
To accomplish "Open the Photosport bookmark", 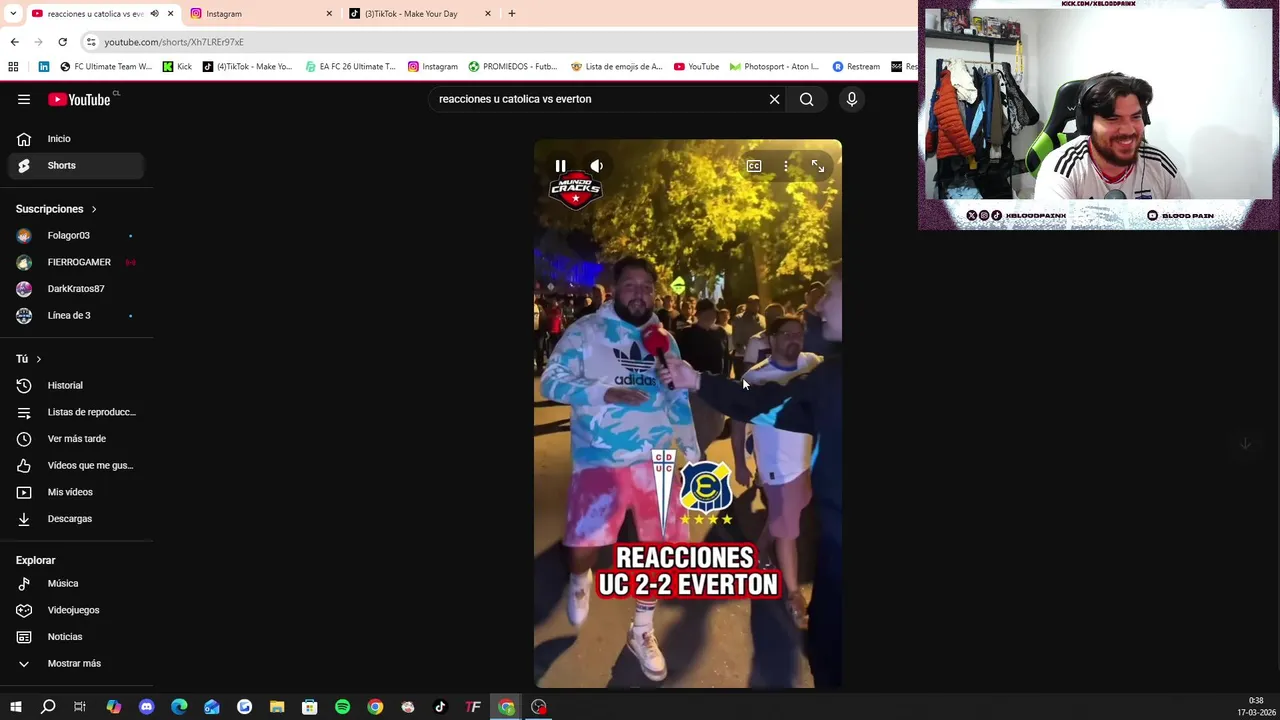I will 774,67.
